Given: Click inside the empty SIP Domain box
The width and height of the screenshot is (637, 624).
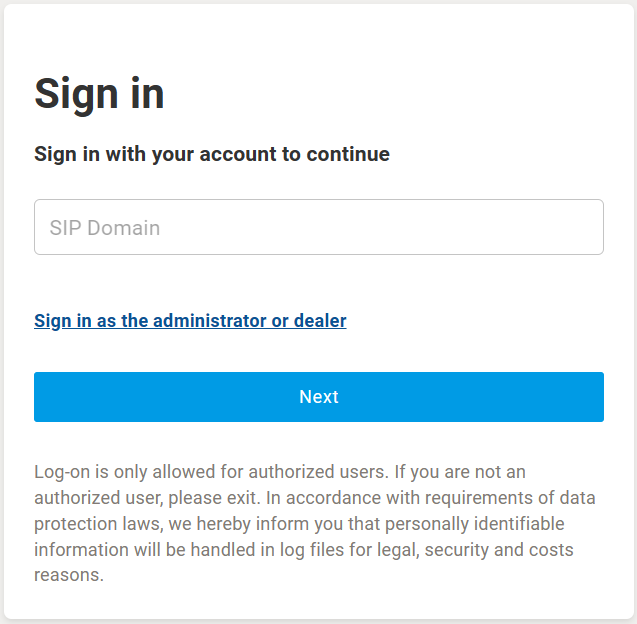Looking at the screenshot, I should (x=318, y=227).
